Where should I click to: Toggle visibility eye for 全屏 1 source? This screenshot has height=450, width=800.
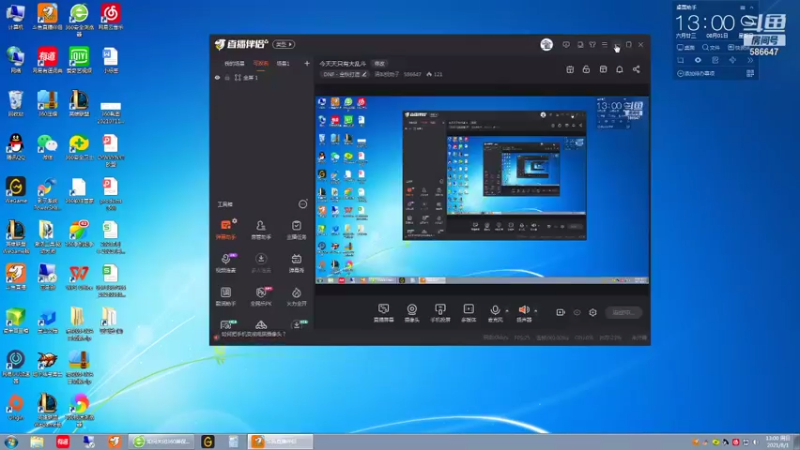(x=217, y=78)
